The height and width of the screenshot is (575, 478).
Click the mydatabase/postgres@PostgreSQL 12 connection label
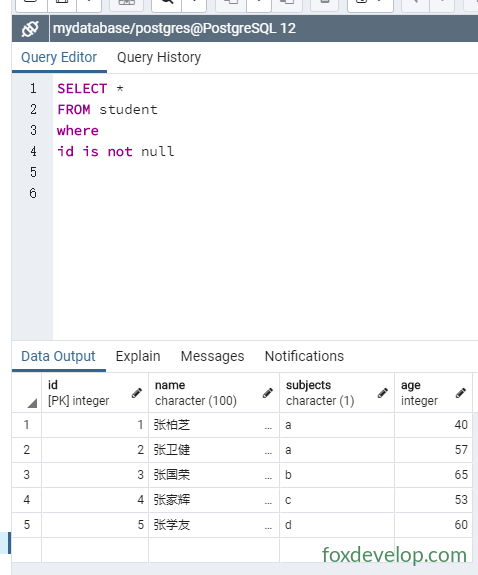[x=174, y=29]
